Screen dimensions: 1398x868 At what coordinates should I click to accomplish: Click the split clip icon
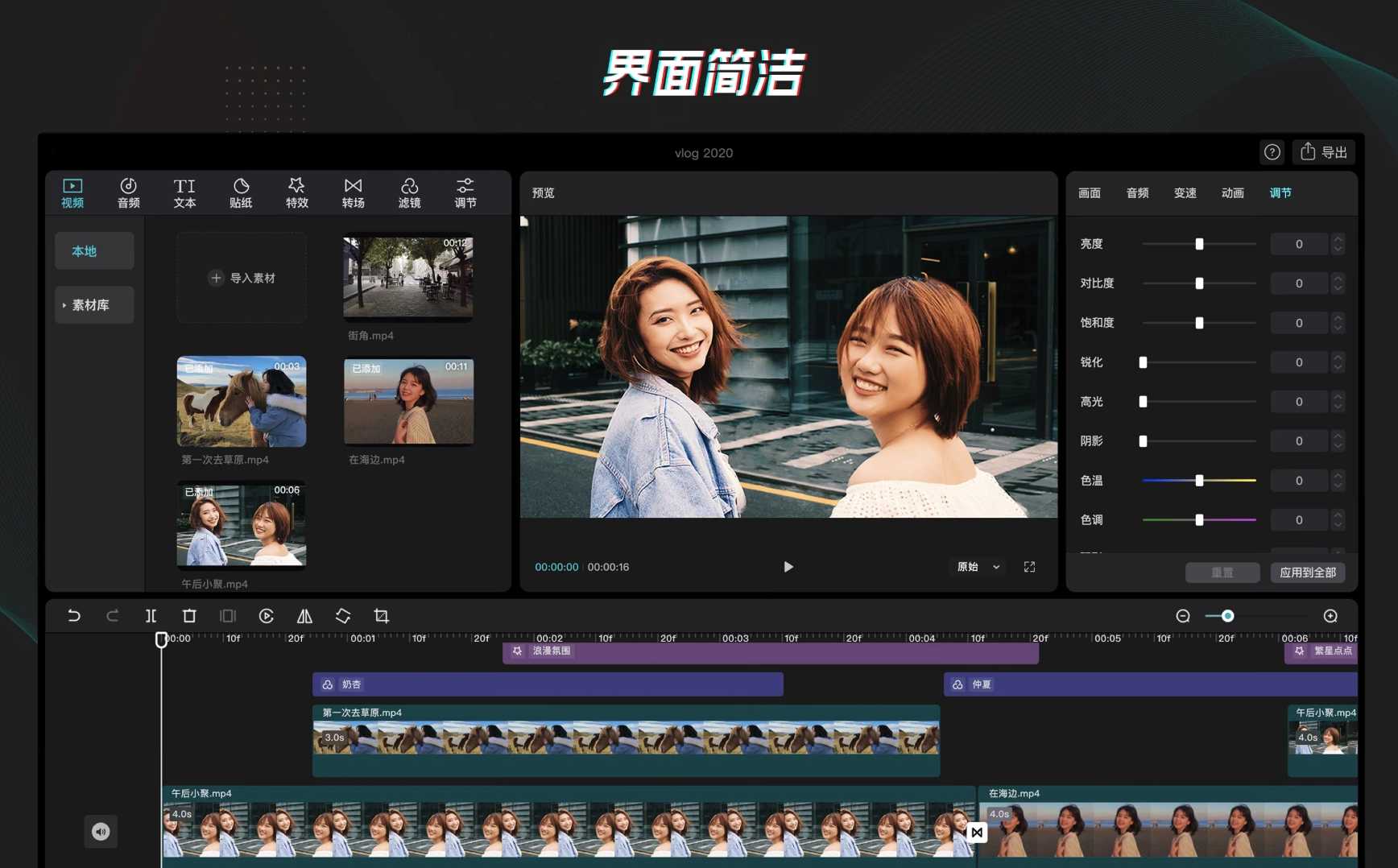tap(151, 616)
